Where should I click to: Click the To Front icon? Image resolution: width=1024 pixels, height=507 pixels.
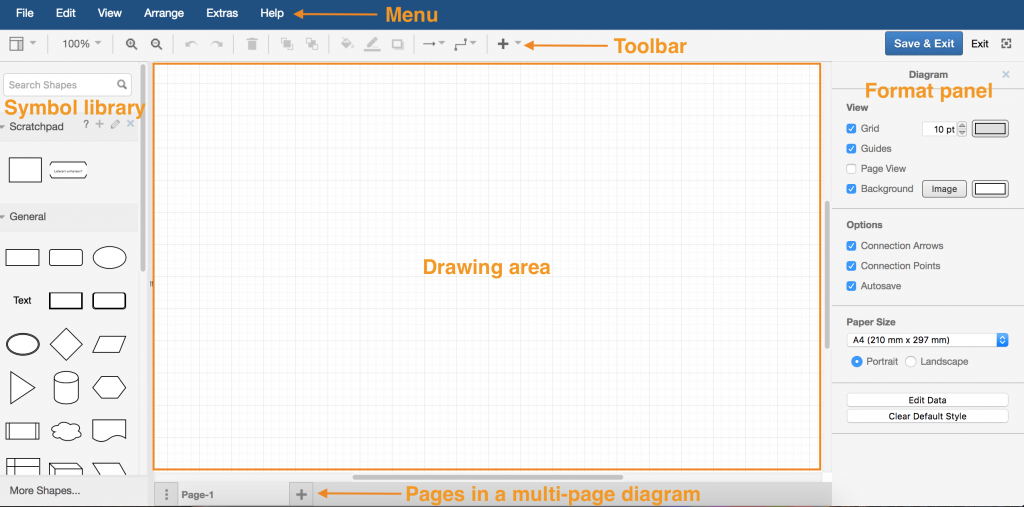point(287,44)
